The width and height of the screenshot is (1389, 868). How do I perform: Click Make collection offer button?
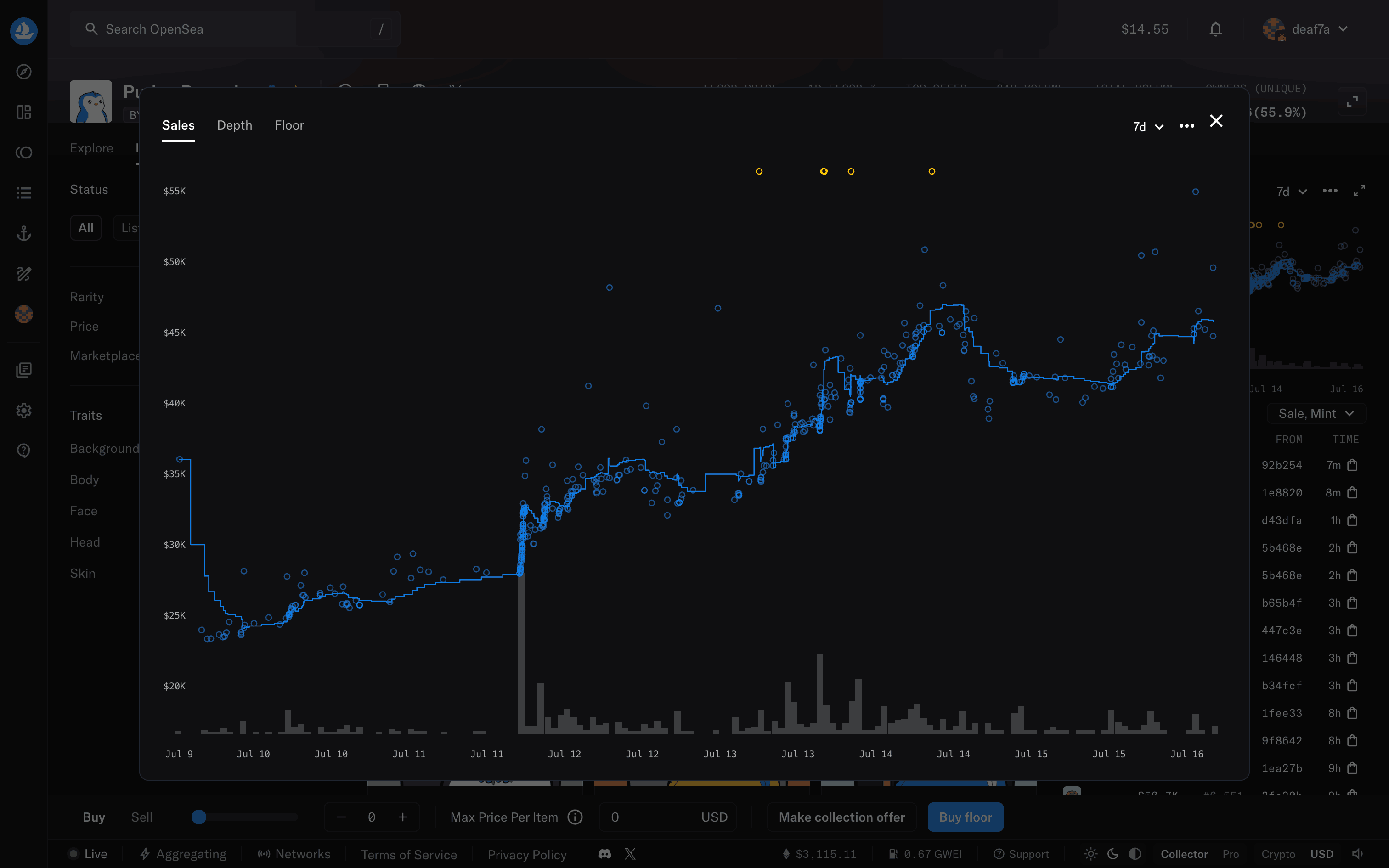(x=841, y=817)
